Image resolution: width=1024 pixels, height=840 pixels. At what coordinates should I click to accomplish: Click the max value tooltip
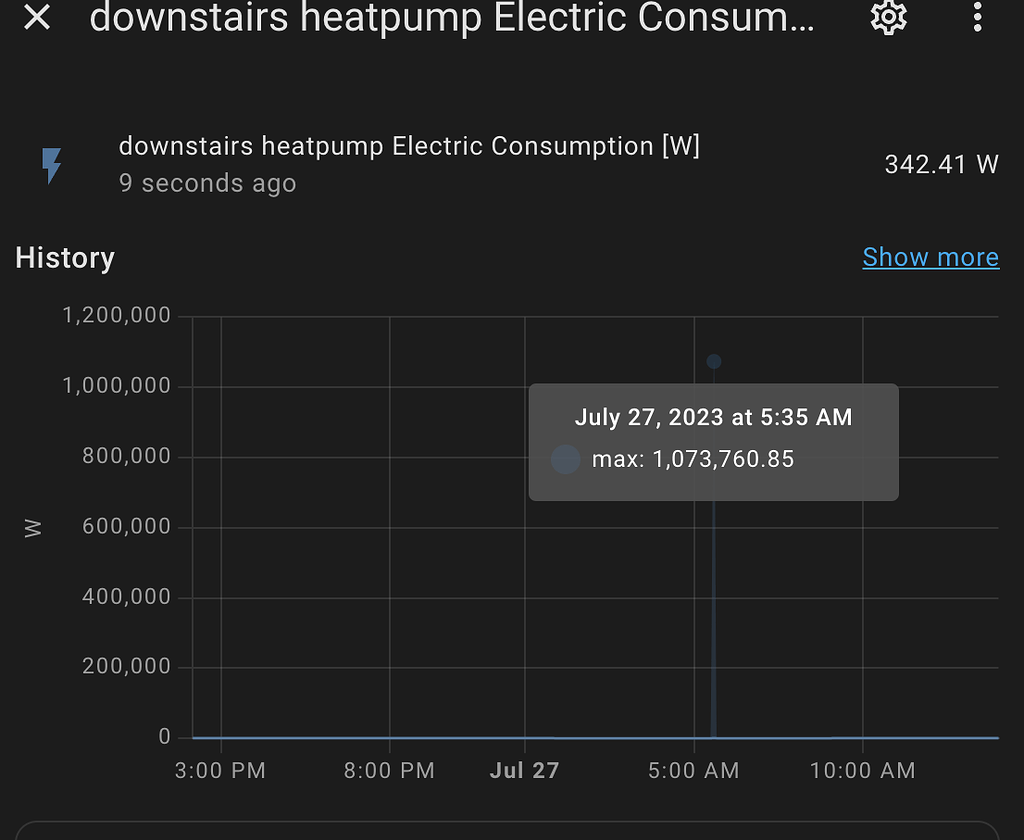[x=713, y=441]
